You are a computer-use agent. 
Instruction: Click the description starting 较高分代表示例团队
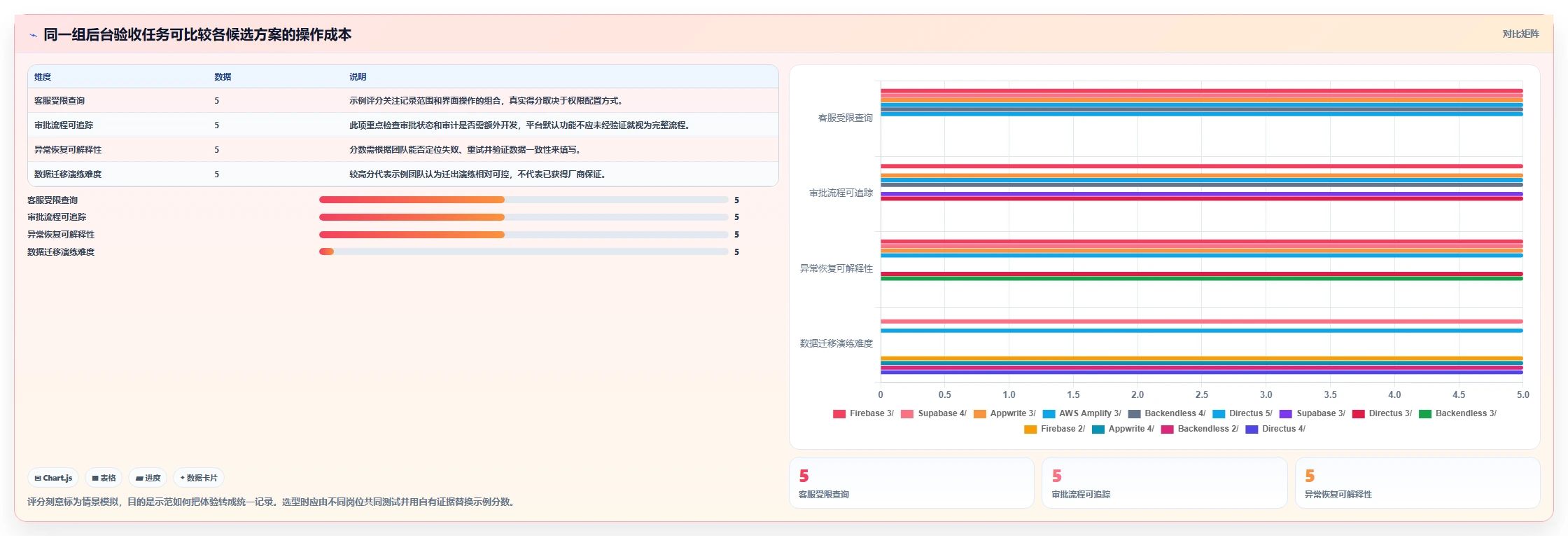point(478,174)
